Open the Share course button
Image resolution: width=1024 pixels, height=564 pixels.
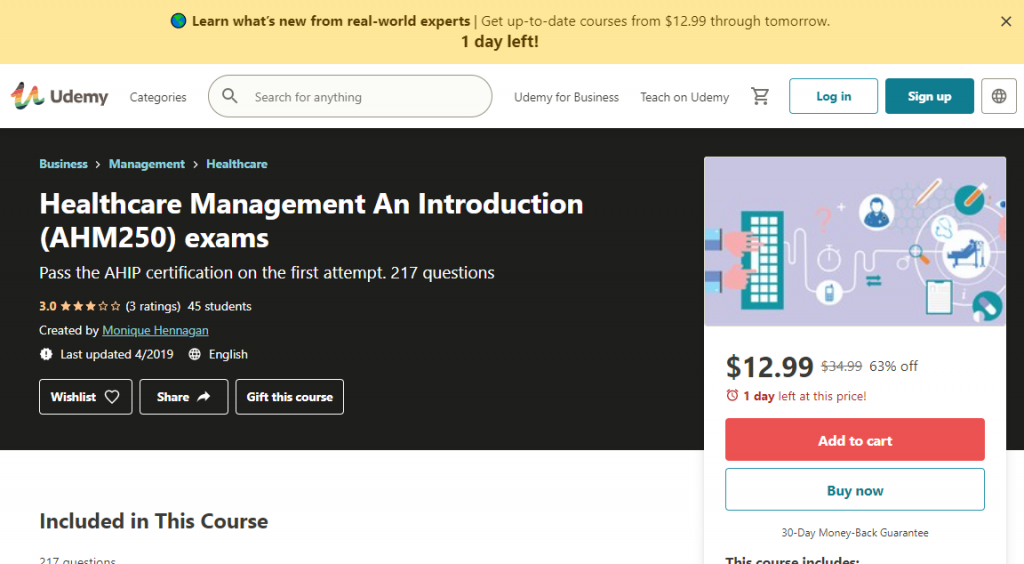pos(184,397)
